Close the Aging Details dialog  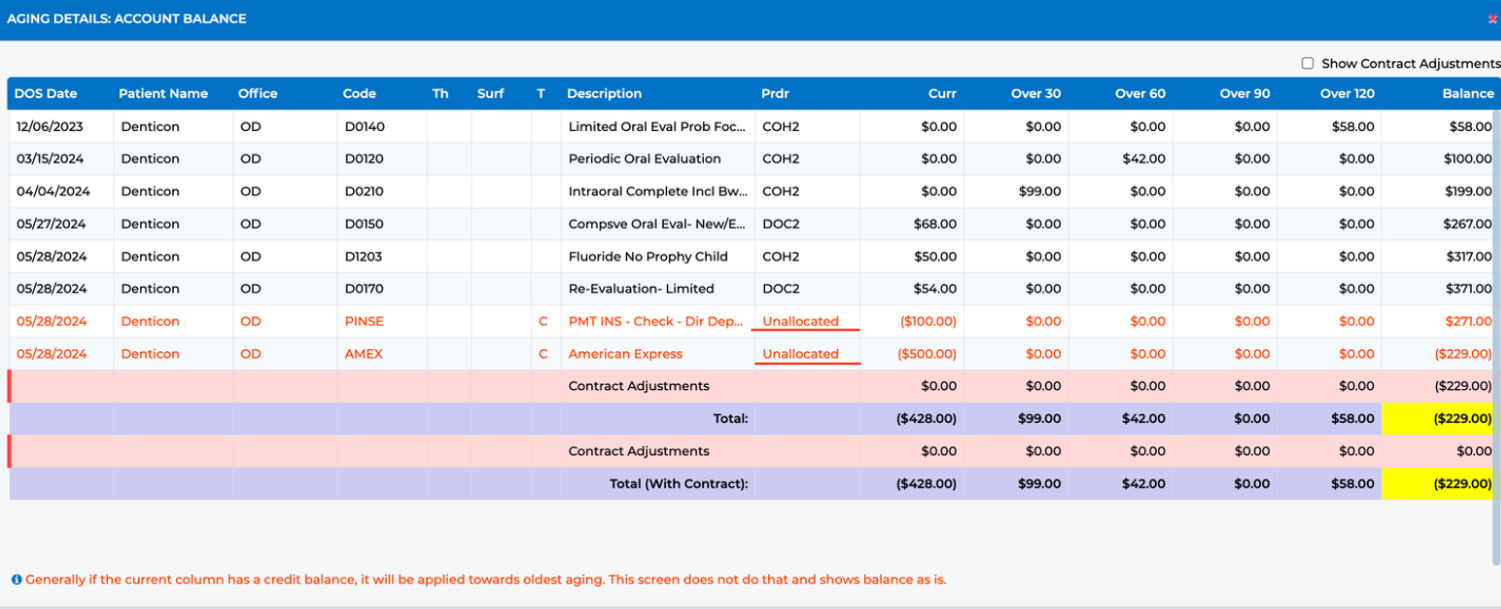pos(1493,19)
